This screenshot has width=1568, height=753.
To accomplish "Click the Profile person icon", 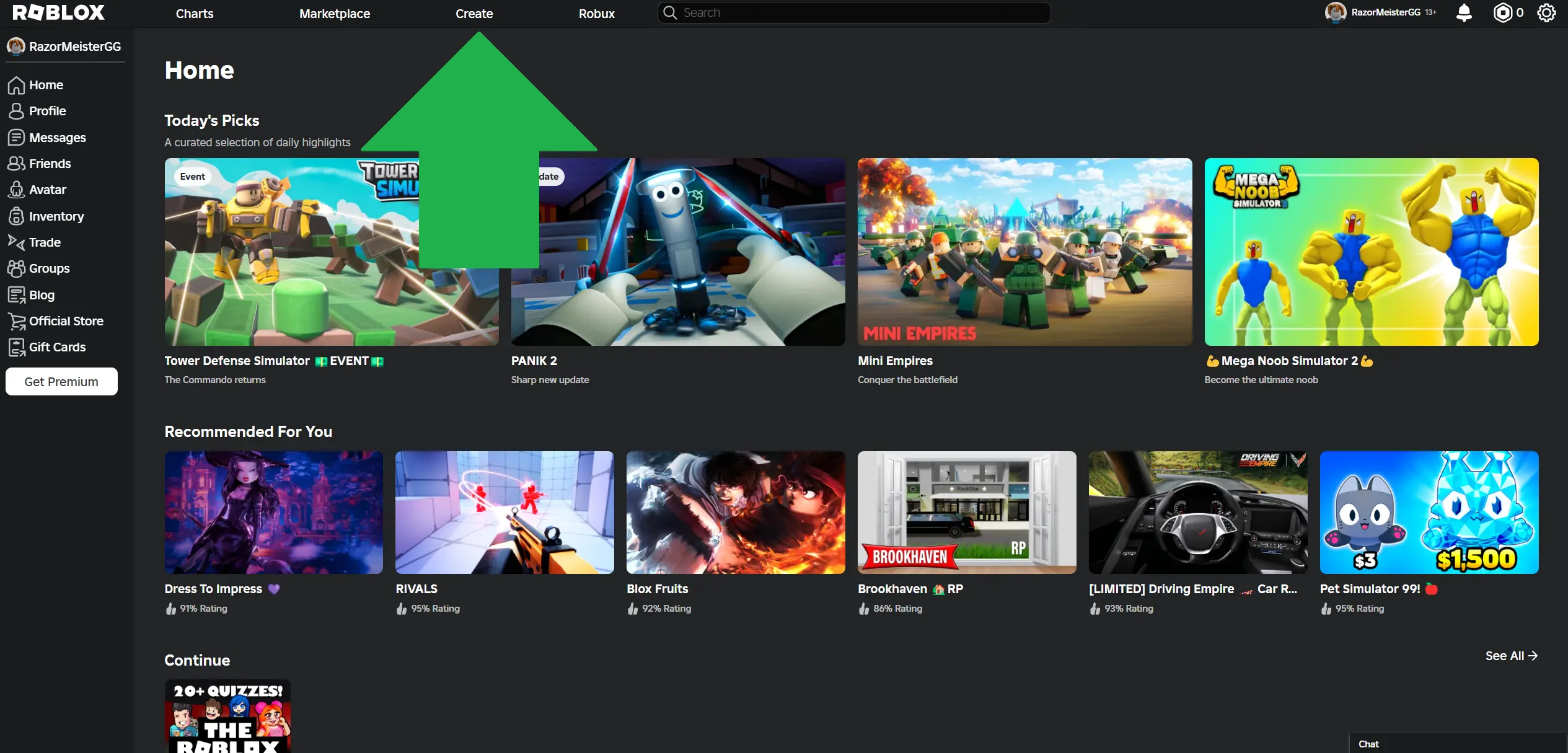I will point(16,111).
